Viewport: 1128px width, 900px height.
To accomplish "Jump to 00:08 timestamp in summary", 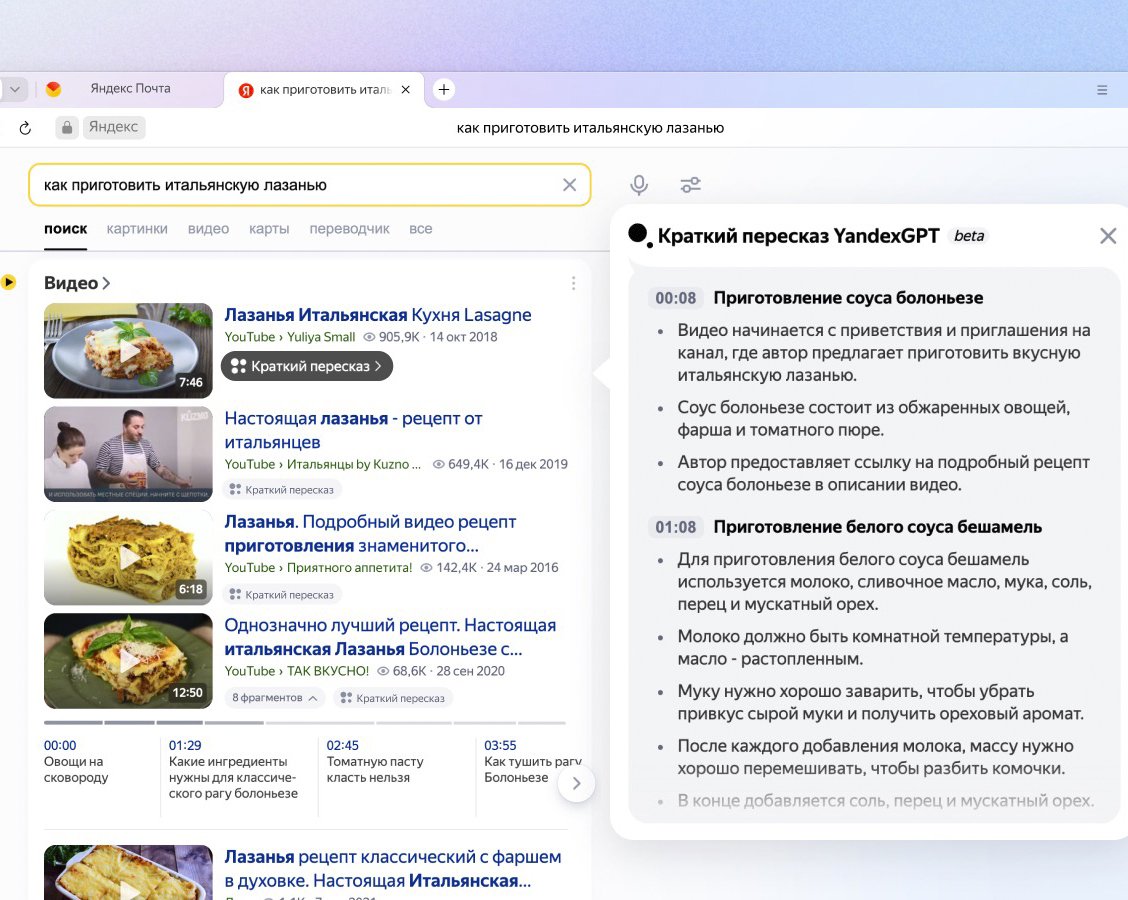I will [676, 298].
